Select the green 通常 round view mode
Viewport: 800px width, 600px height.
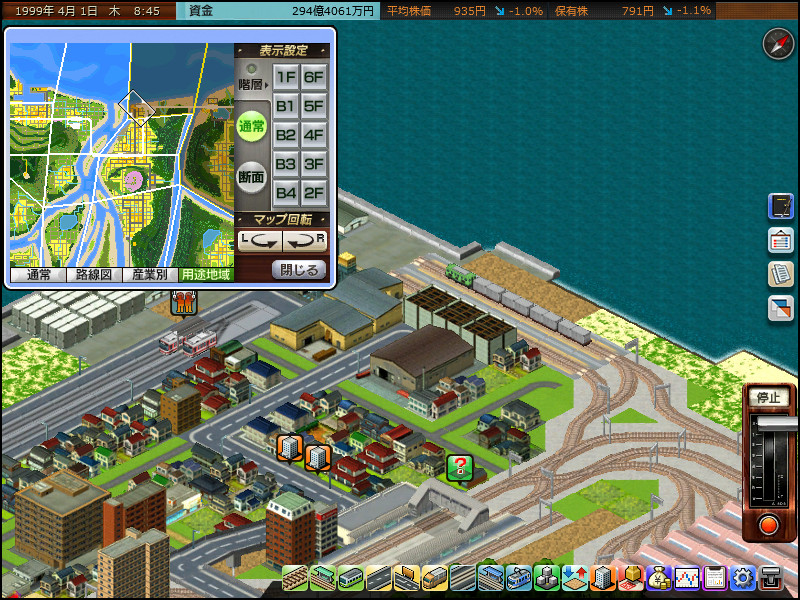tap(252, 127)
